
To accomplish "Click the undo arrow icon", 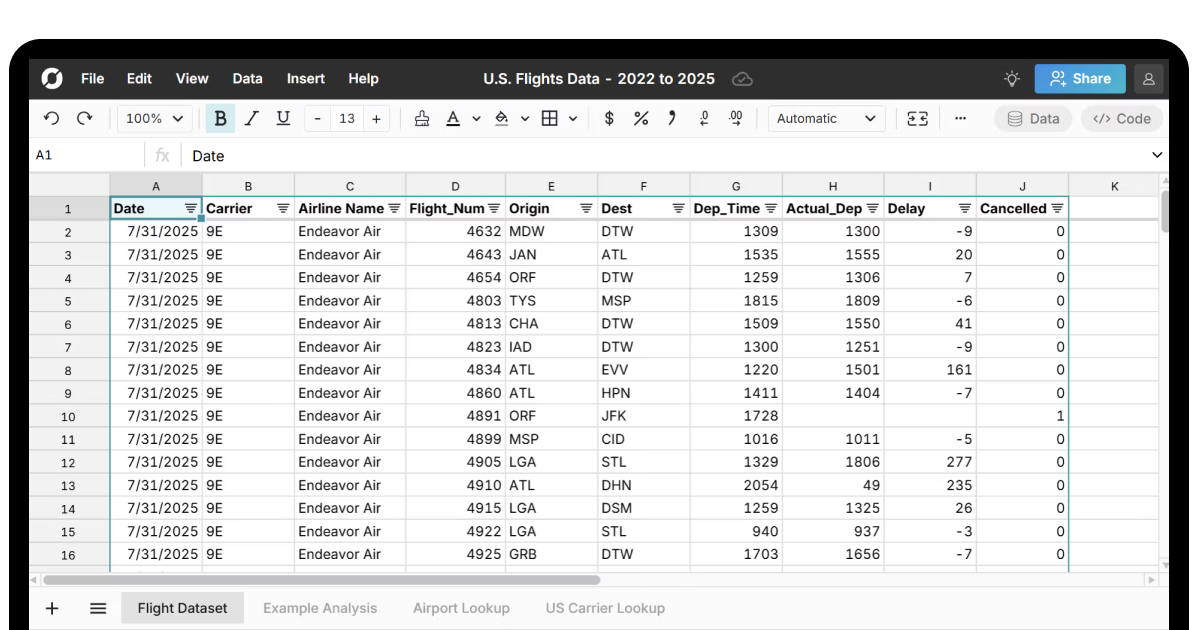I will coord(50,118).
